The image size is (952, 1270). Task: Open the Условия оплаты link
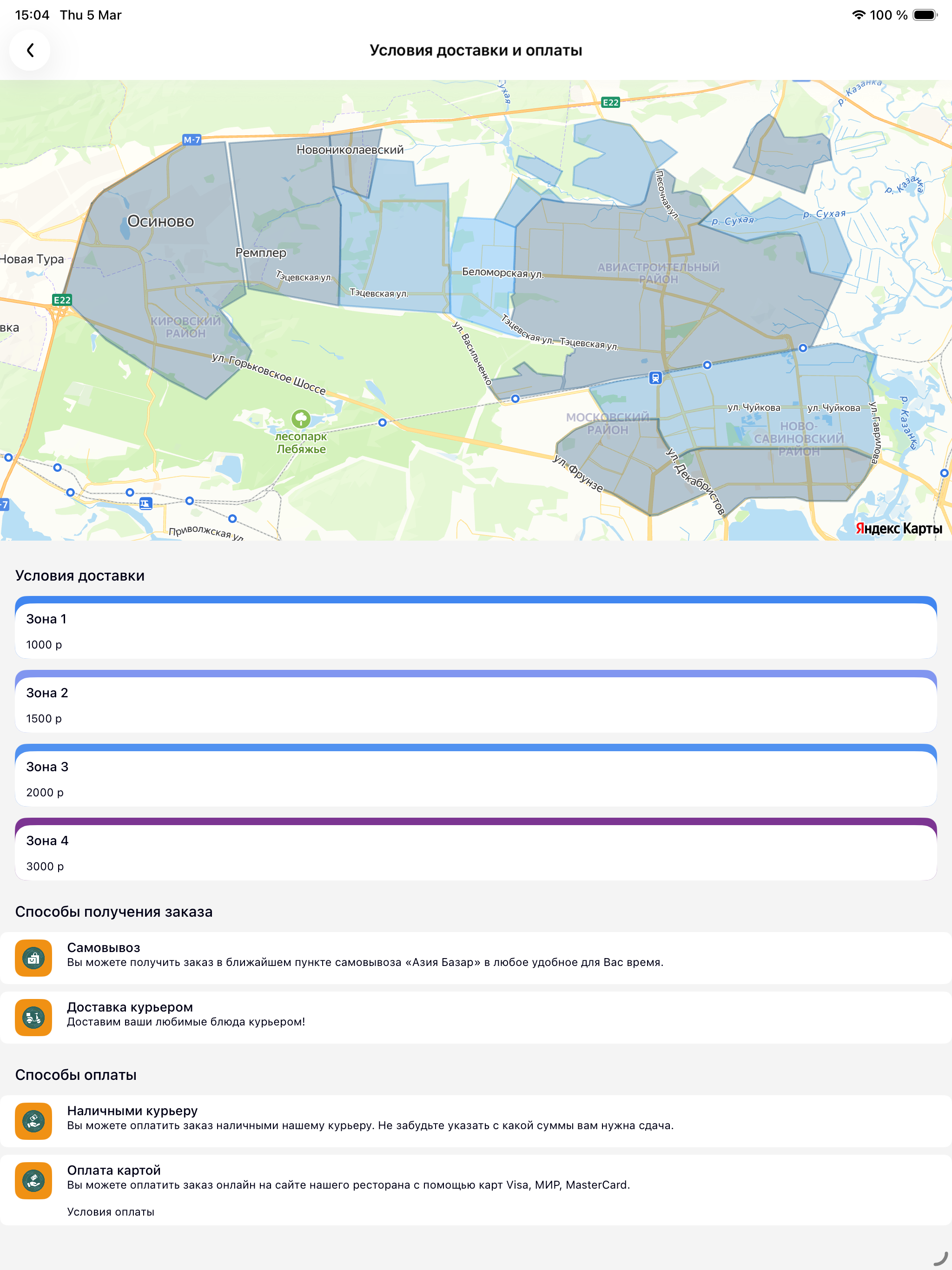click(111, 1211)
